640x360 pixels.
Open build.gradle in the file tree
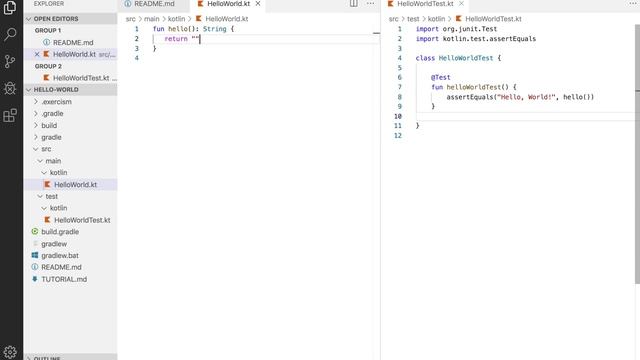click(60, 232)
